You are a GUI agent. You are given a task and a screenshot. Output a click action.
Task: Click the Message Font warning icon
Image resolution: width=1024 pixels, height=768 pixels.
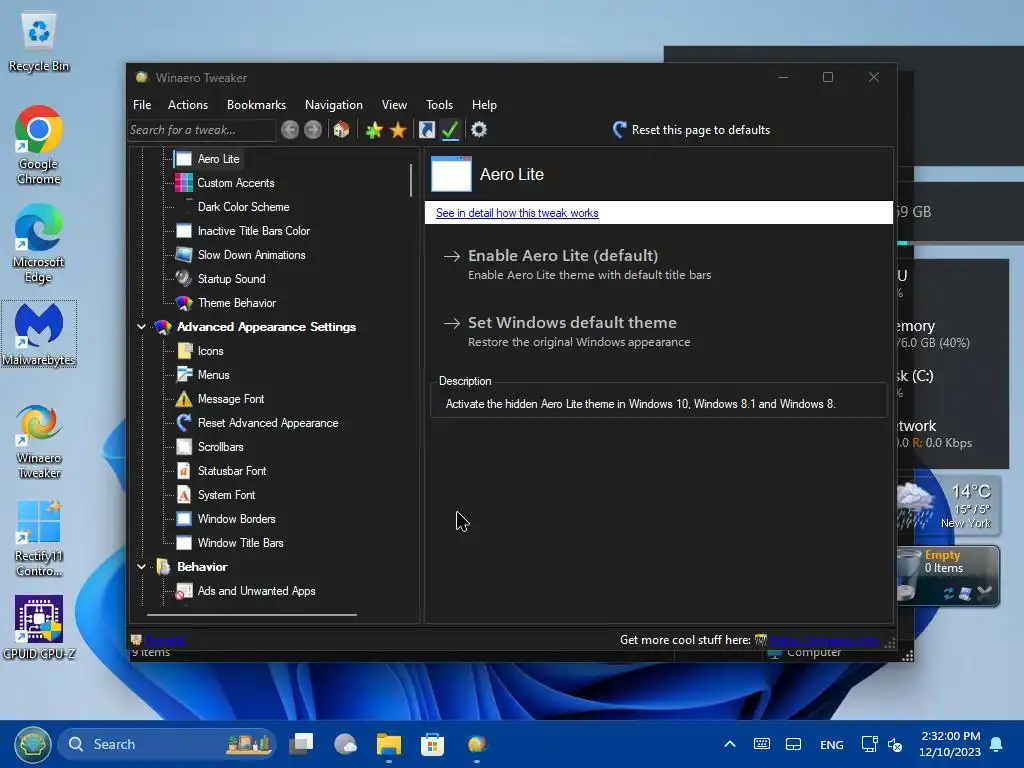184,399
